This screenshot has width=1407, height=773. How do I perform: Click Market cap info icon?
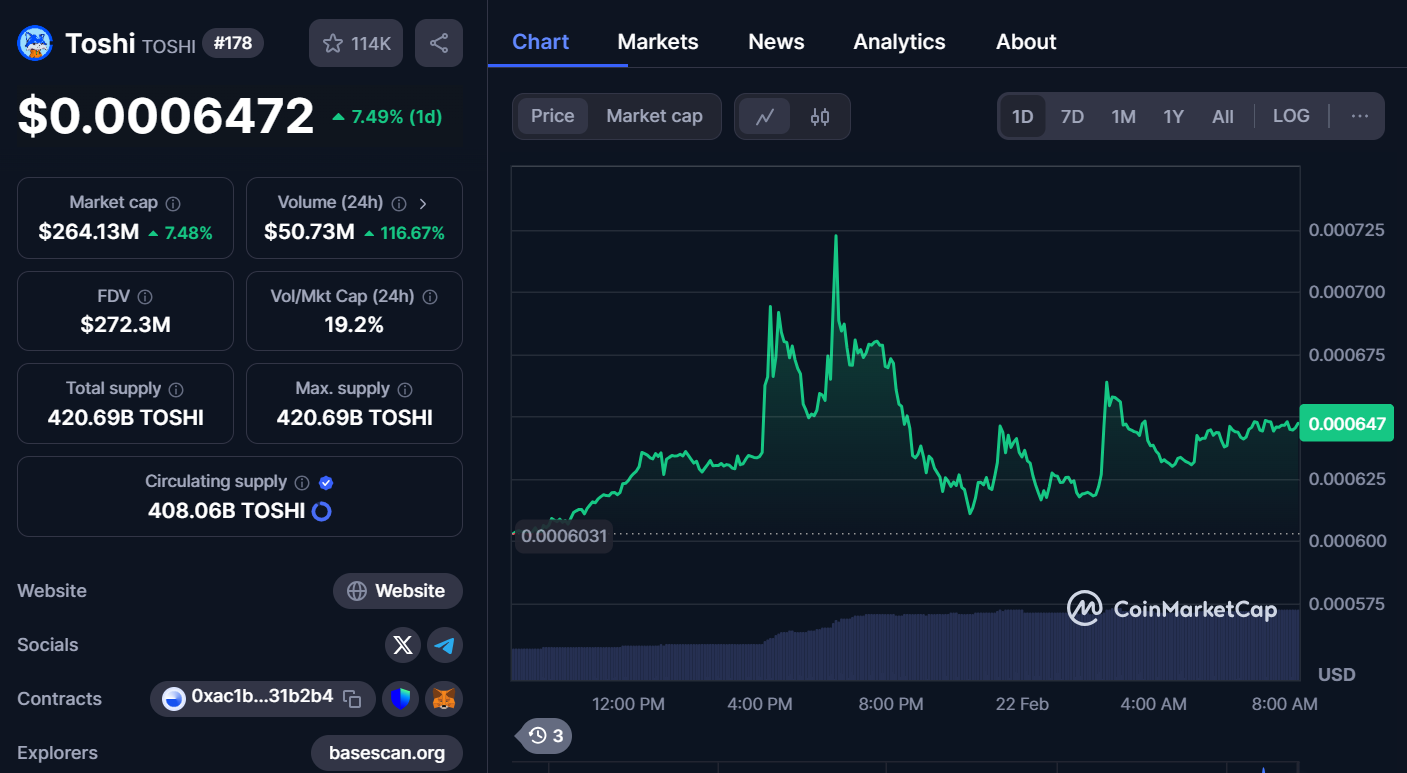[173, 203]
